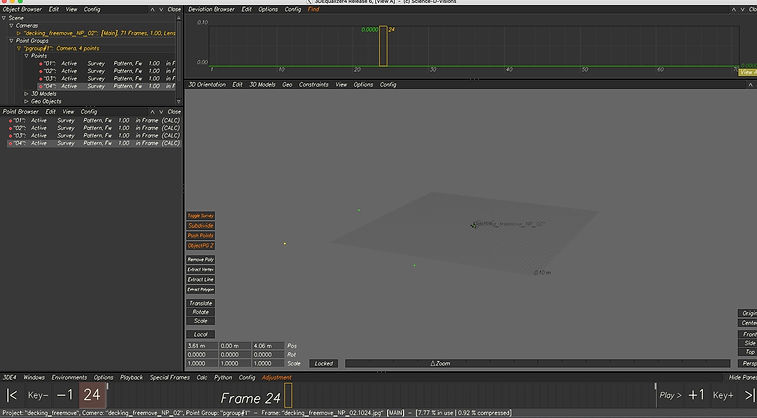Jump to first frame with |< control
757x418 pixels.
(x=12, y=395)
